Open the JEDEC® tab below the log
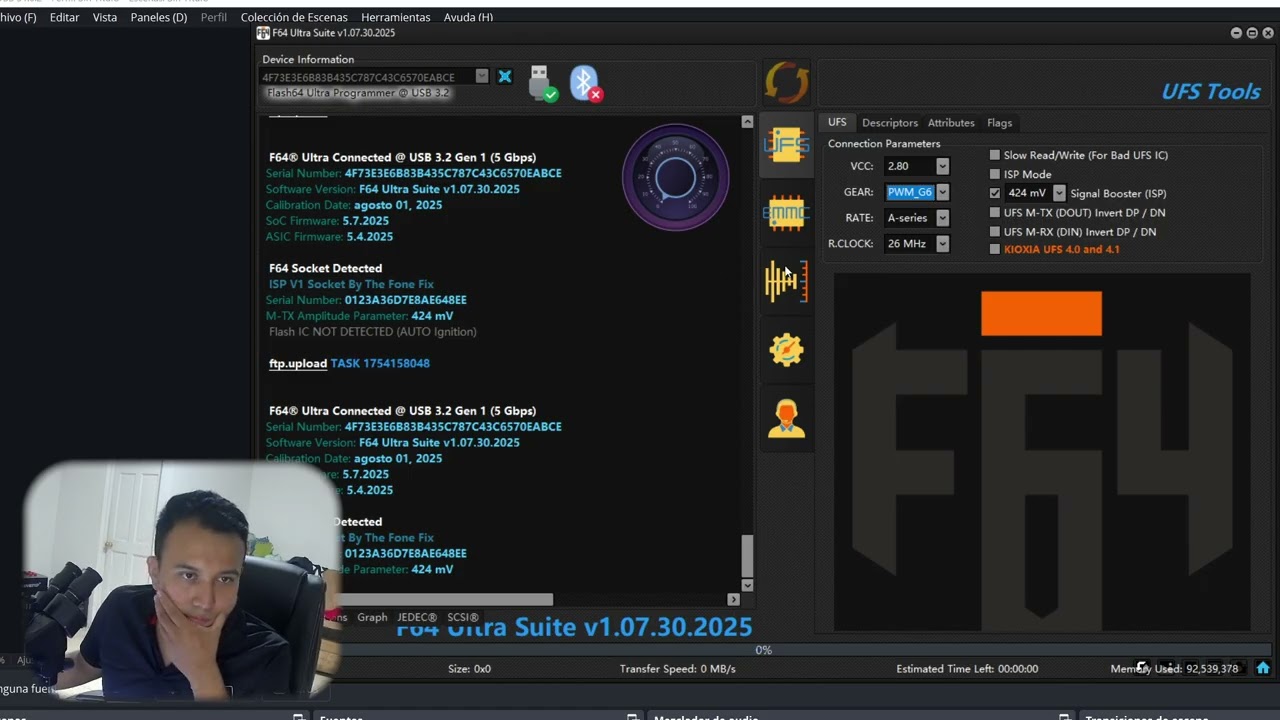1280x720 pixels. click(417, 617)
